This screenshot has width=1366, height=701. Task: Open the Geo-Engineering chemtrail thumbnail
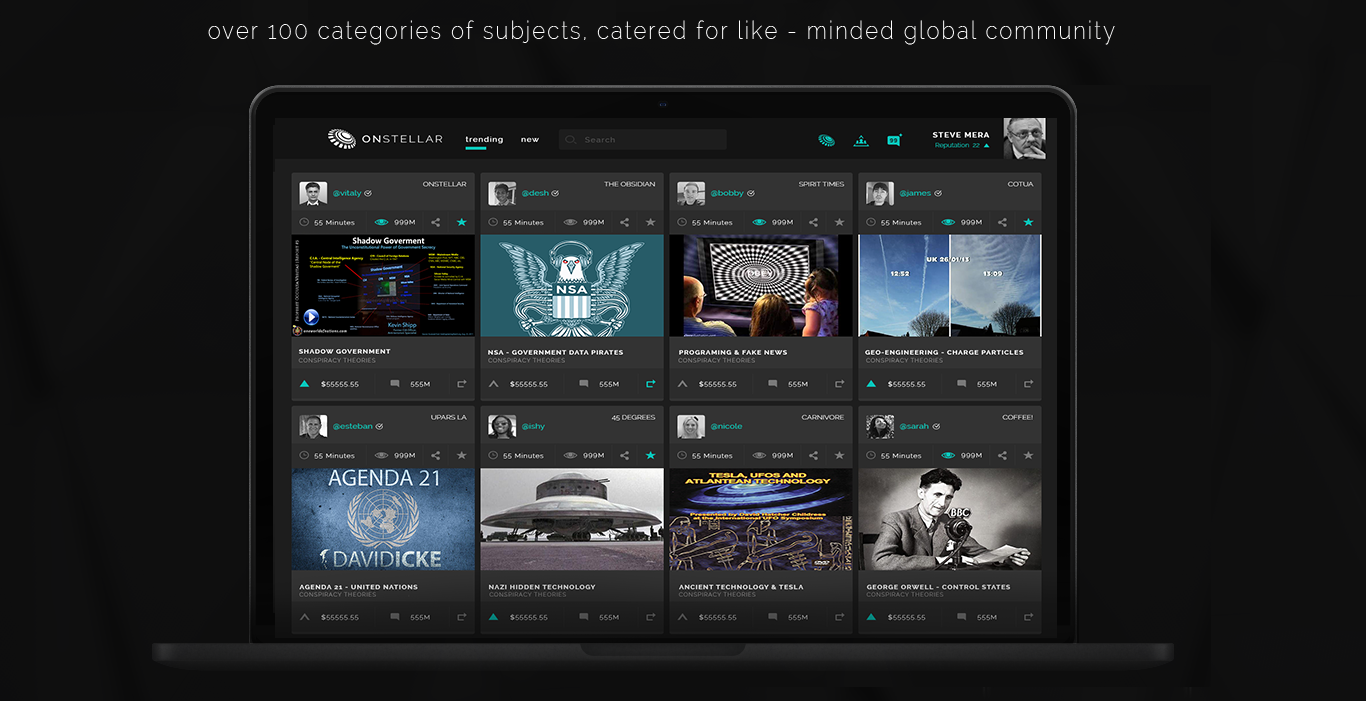(950, 286)
